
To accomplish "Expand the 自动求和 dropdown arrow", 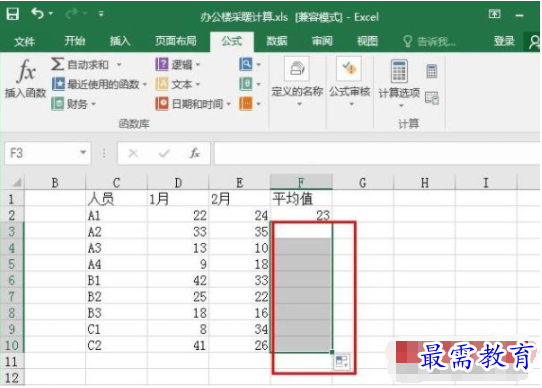I will click(x=119, y=65).
